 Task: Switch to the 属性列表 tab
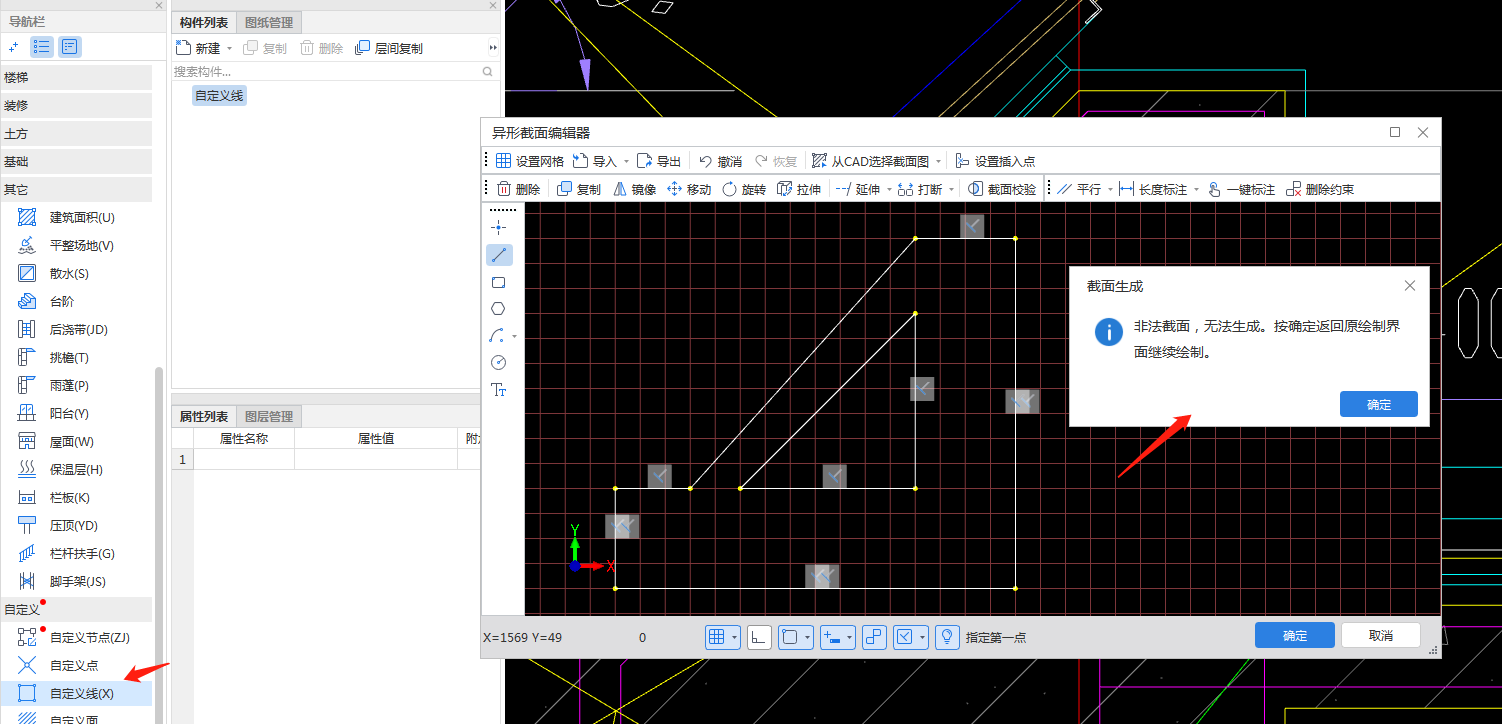tap(204, 416)
